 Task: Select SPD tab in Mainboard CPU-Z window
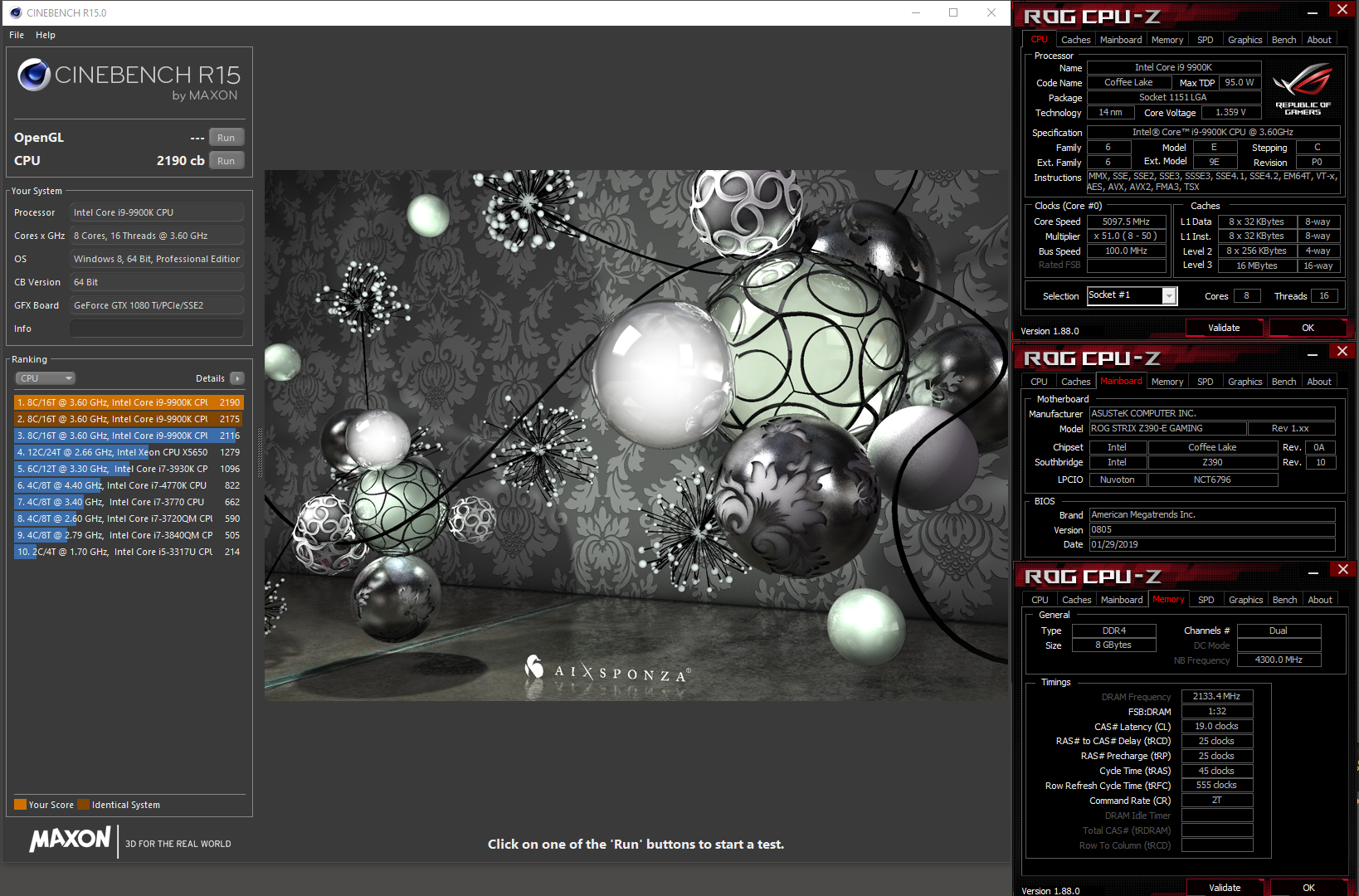tap(1206, 382)
